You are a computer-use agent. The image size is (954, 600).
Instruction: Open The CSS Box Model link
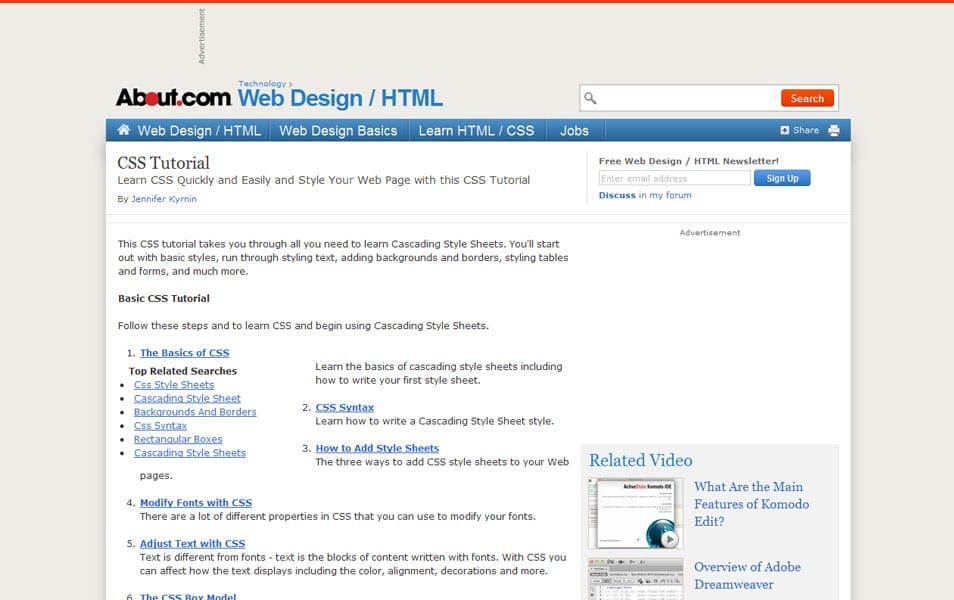click(x=188, y=596)
